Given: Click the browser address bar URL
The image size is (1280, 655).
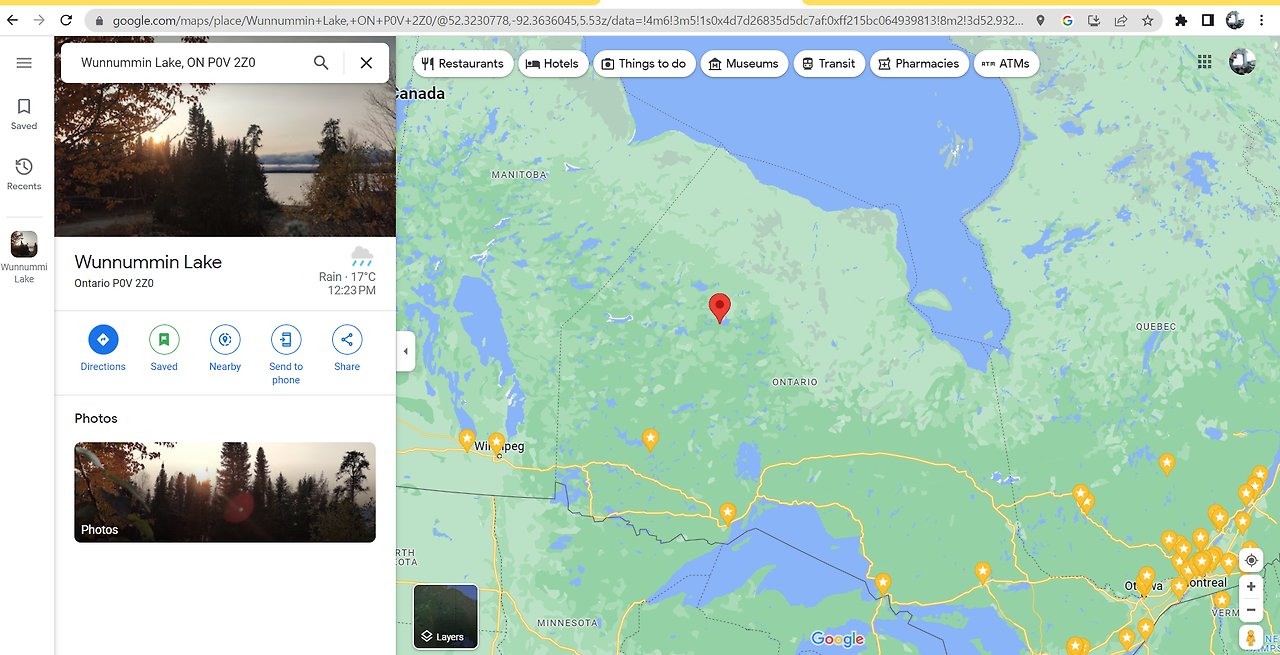Looking at the screenshot, I should click(x=567, y=20).
